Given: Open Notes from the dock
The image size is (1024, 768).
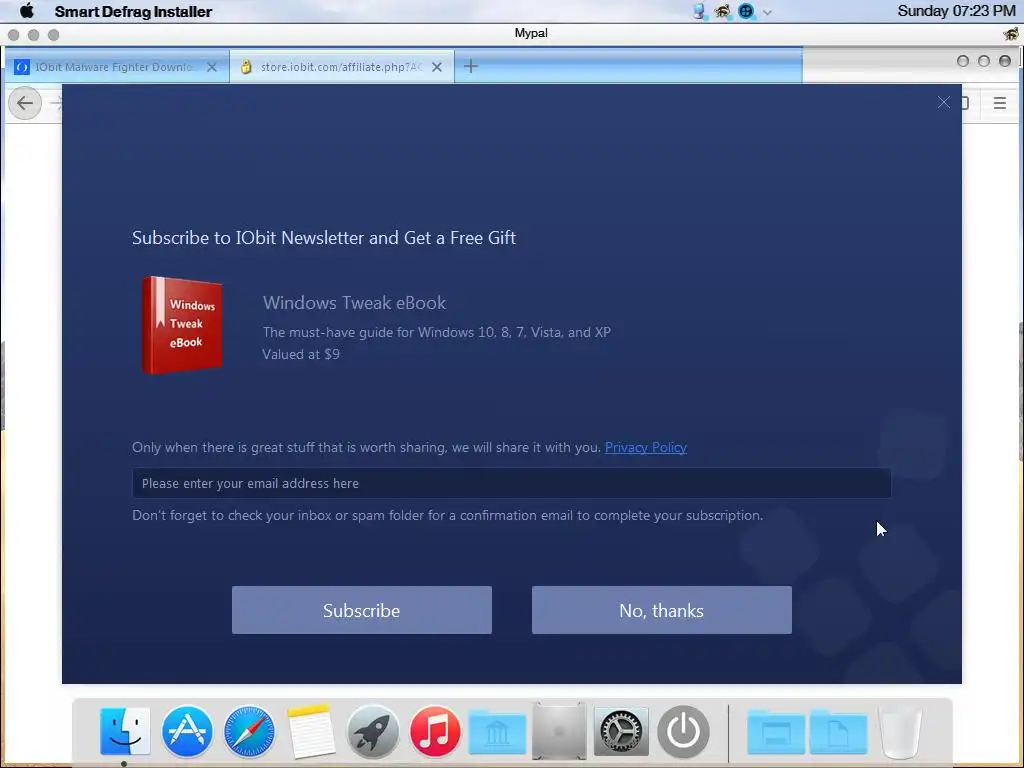Looking at the screenshot, I should pos(311,731).
